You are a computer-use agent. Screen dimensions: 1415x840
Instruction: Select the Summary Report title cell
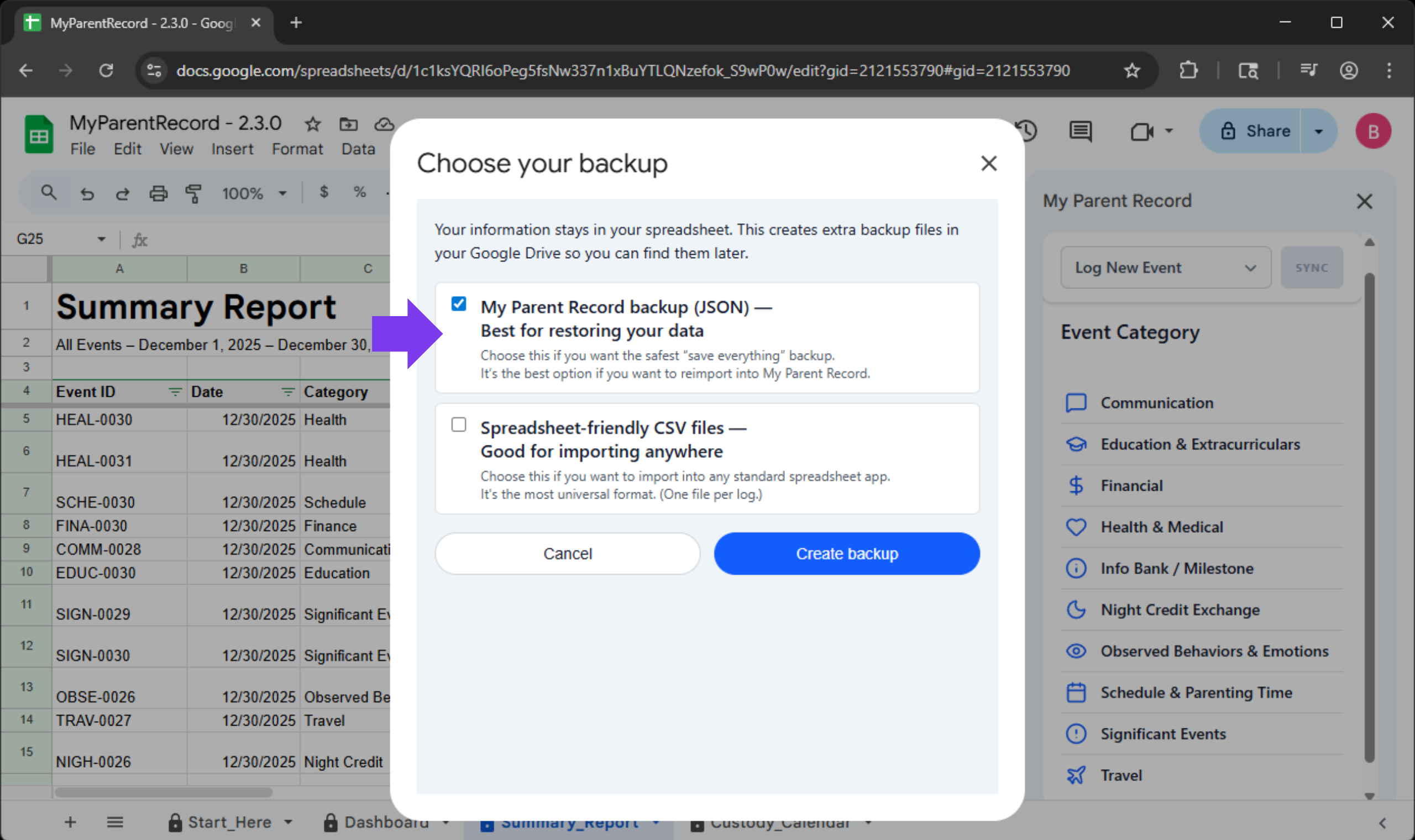pos(196,307)
